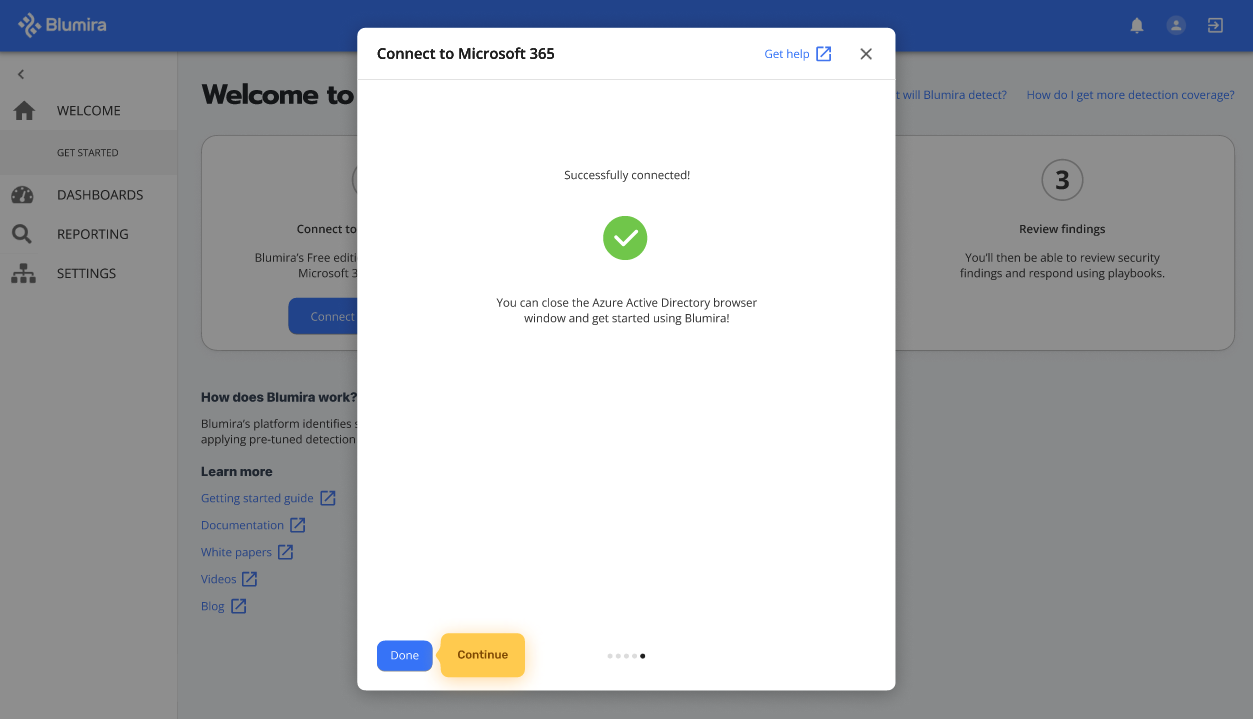This screenshot has width=1253, height=719.
Task: Close the Connect to Microsoft 365 dialog
Action: tap(866, 54)
